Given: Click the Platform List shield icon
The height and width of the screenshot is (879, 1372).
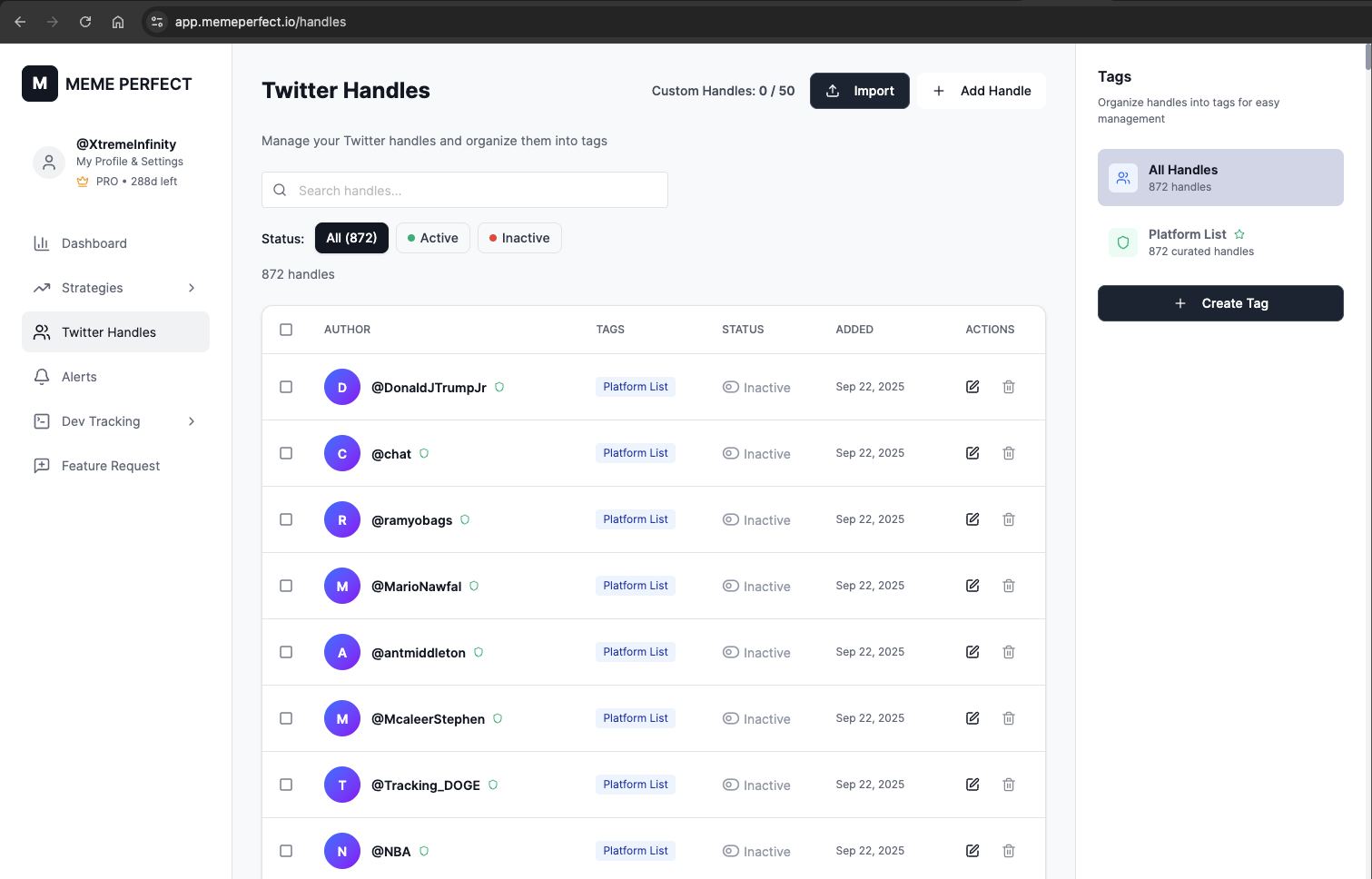Looking at the screenshot, I should (x=1122, y=242).
